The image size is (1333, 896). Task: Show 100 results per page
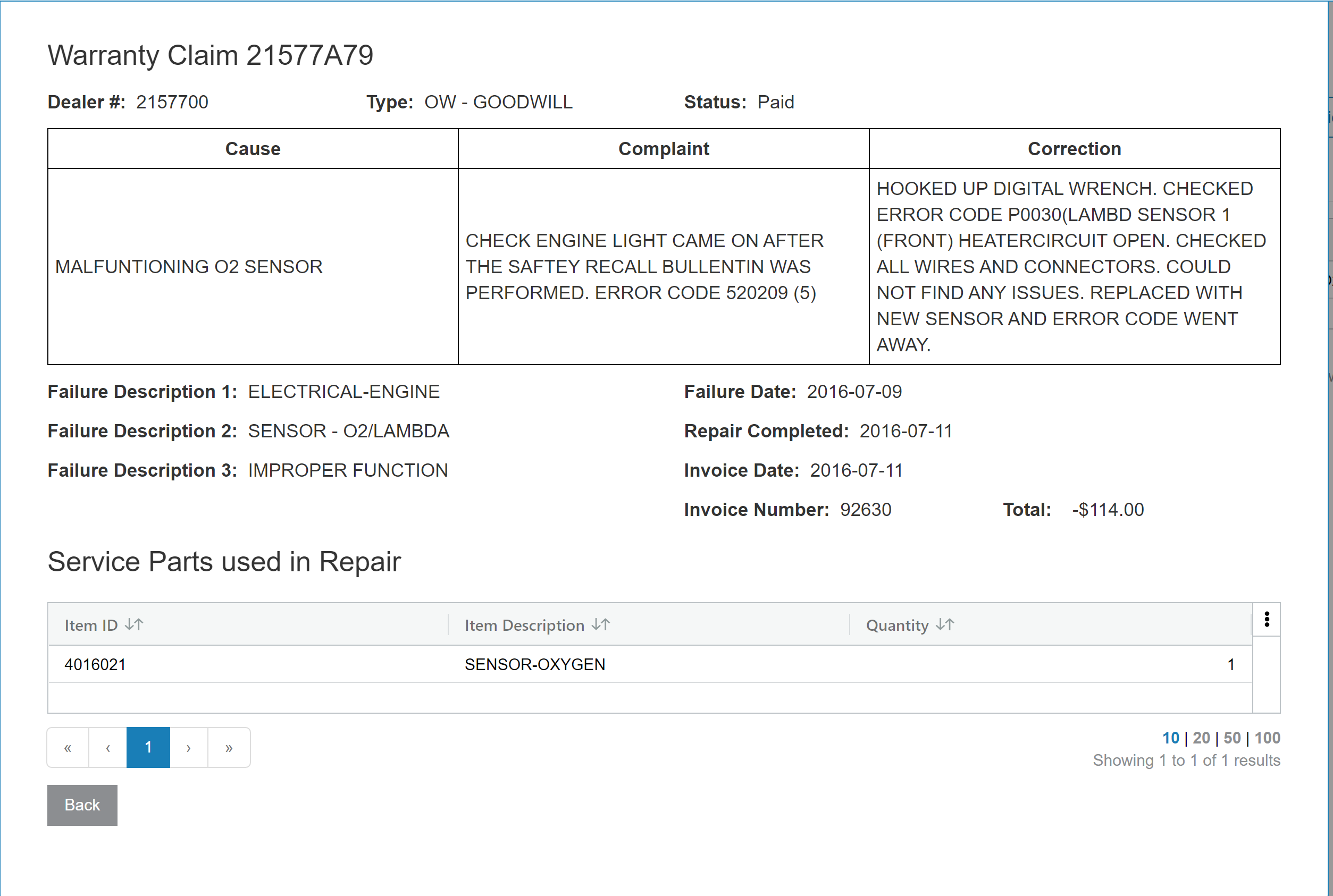click(x=1267, y=738)
